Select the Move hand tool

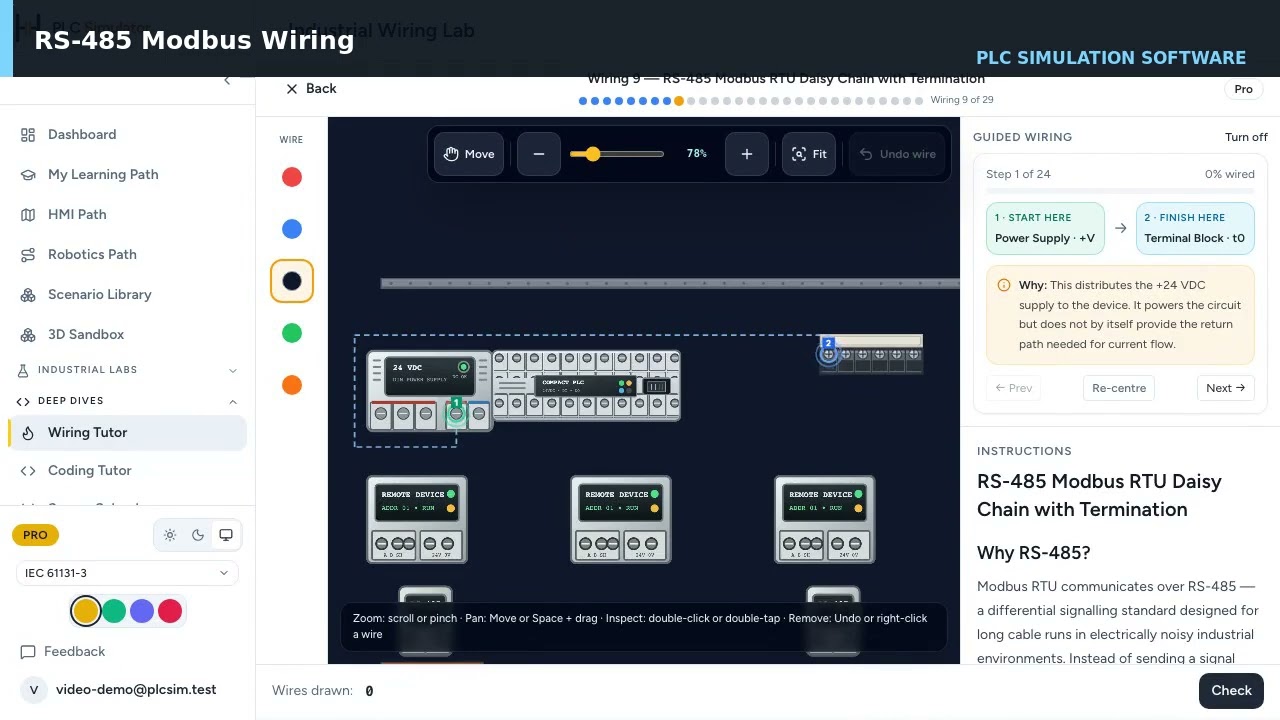click(469, 154)
